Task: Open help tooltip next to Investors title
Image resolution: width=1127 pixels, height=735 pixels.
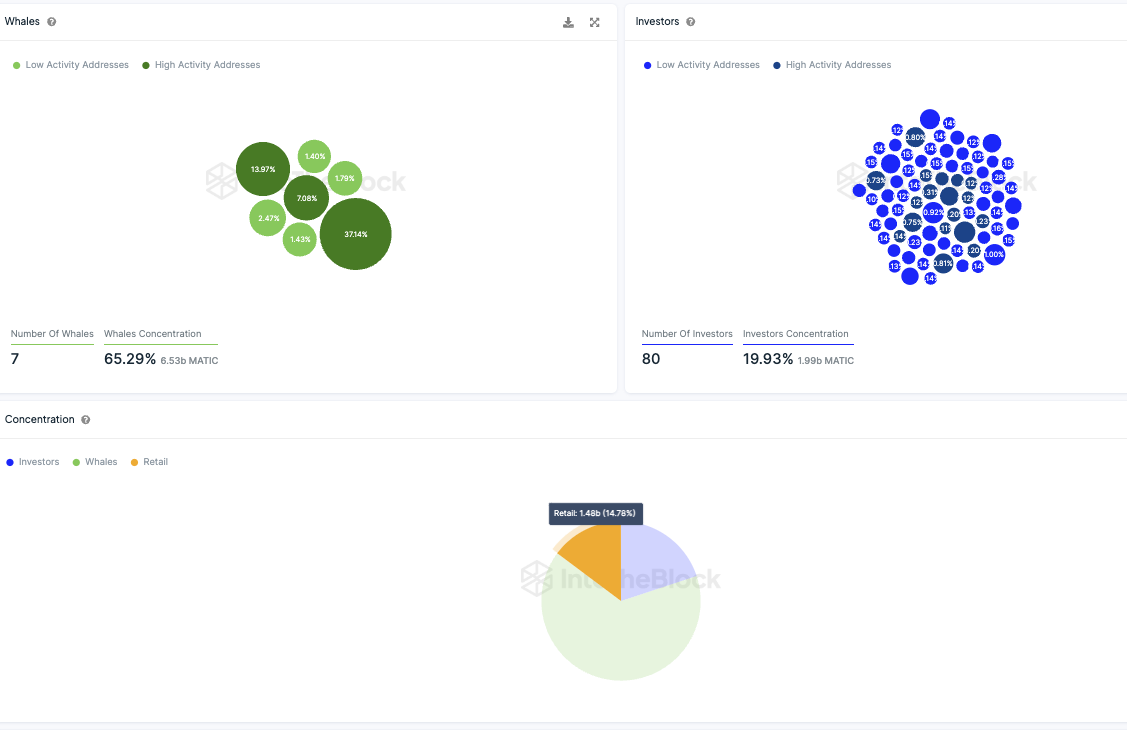Action: pyautogui.click(x=691, y=22)
